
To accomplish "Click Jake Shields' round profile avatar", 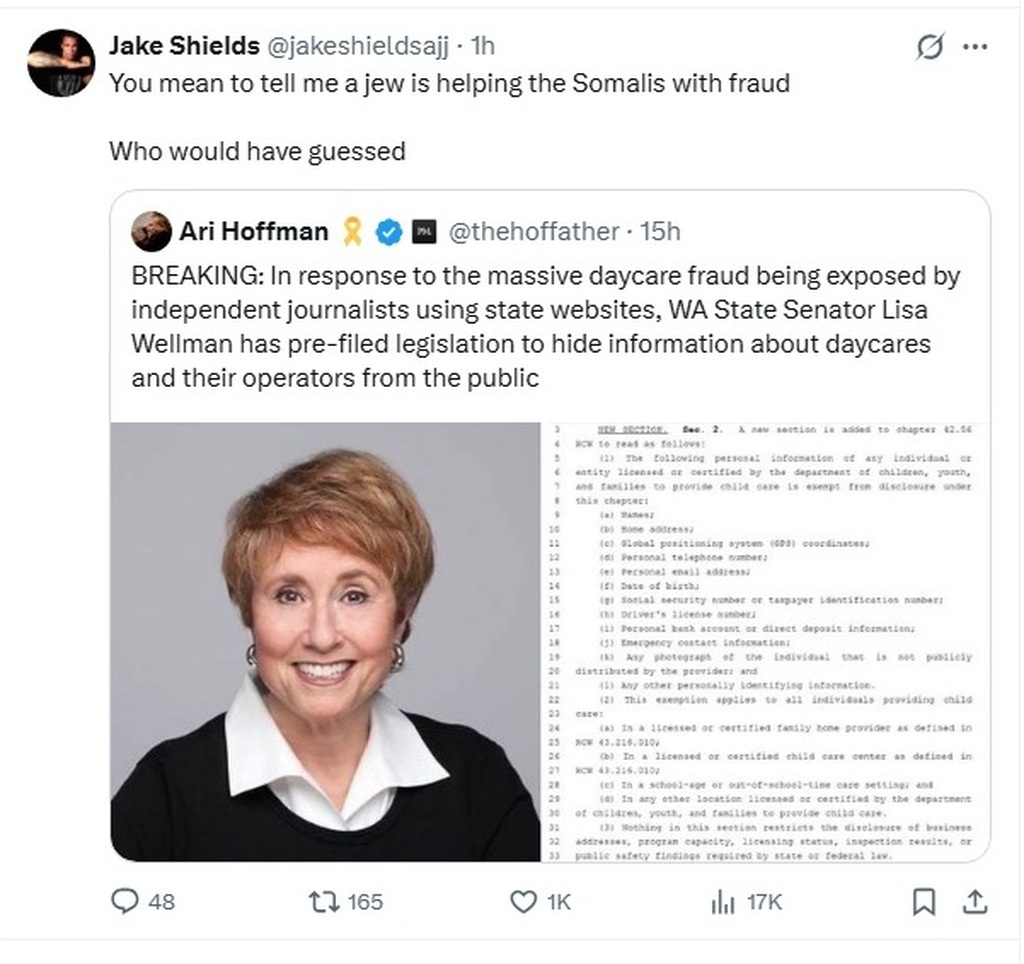I will click(60, 62).
